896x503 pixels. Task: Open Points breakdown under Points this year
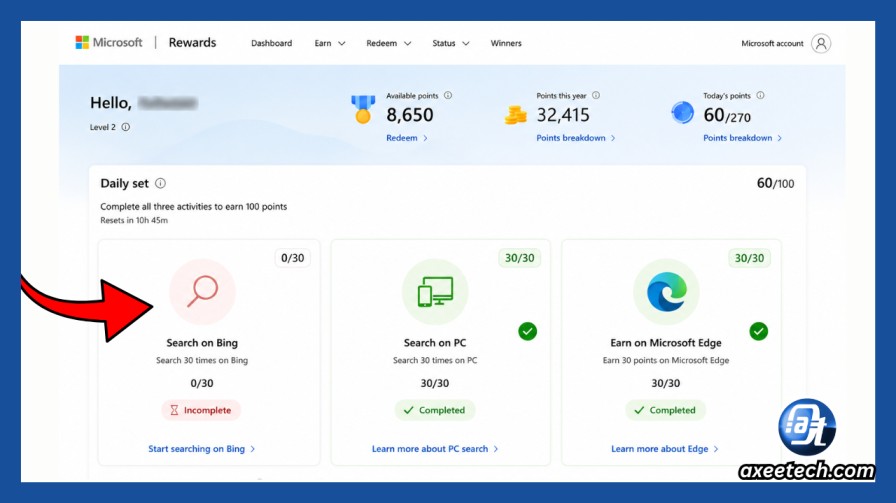pyautogui.click(x=575, y=138)
